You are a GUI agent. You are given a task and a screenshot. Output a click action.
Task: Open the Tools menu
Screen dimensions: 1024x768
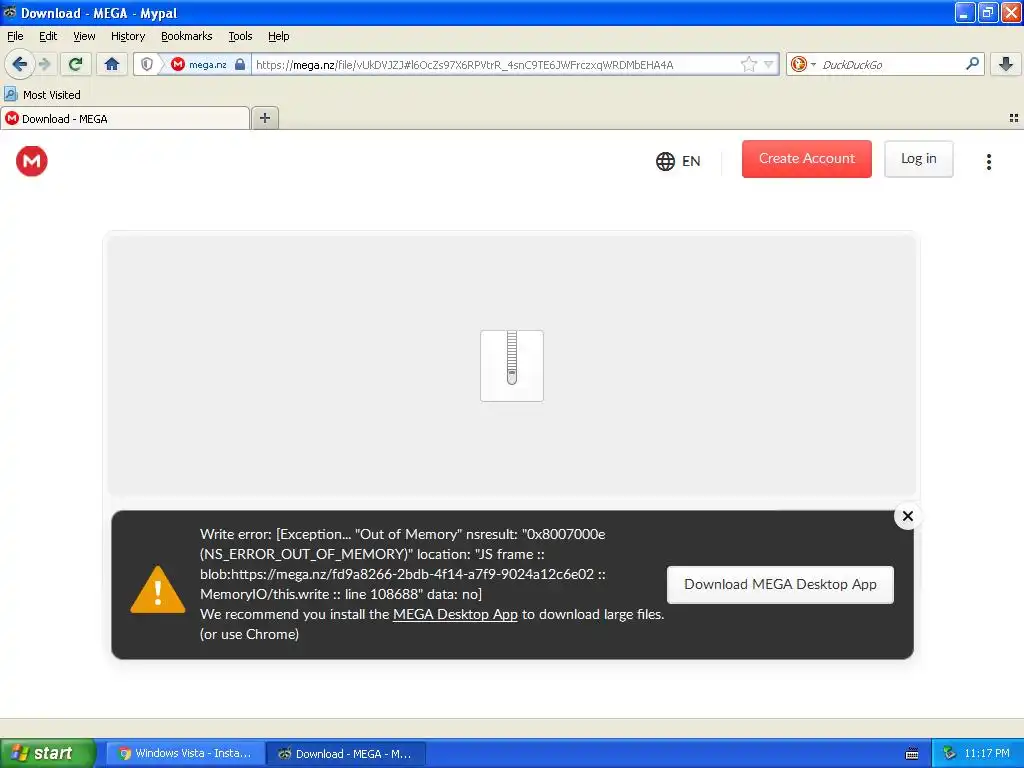pyautogui.click(x=240, y=37)
